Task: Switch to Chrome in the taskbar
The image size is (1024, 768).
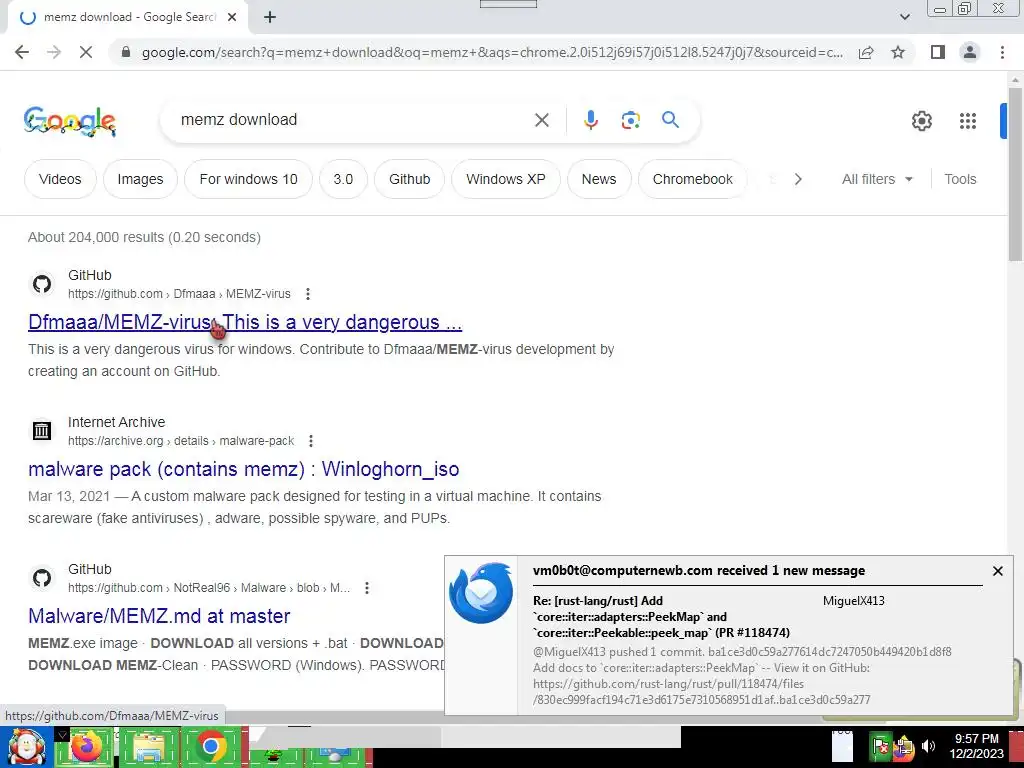Action: (x=210, y=747)
